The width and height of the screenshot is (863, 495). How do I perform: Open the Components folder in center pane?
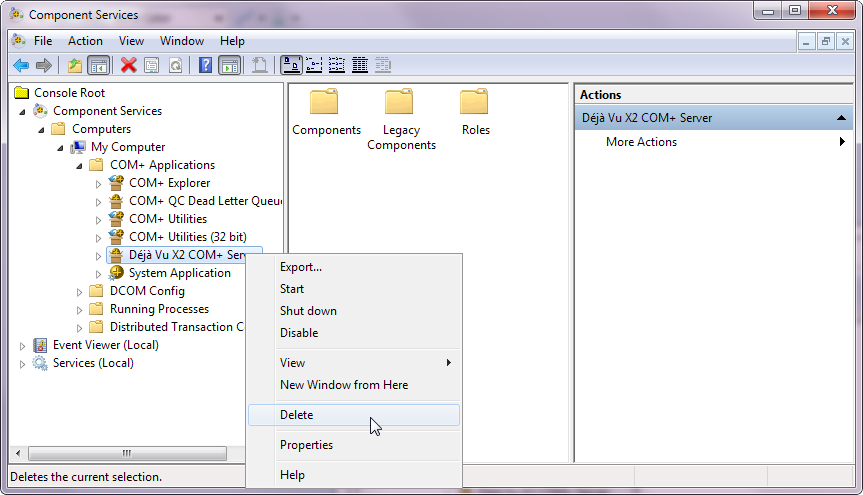pos(326,112)
